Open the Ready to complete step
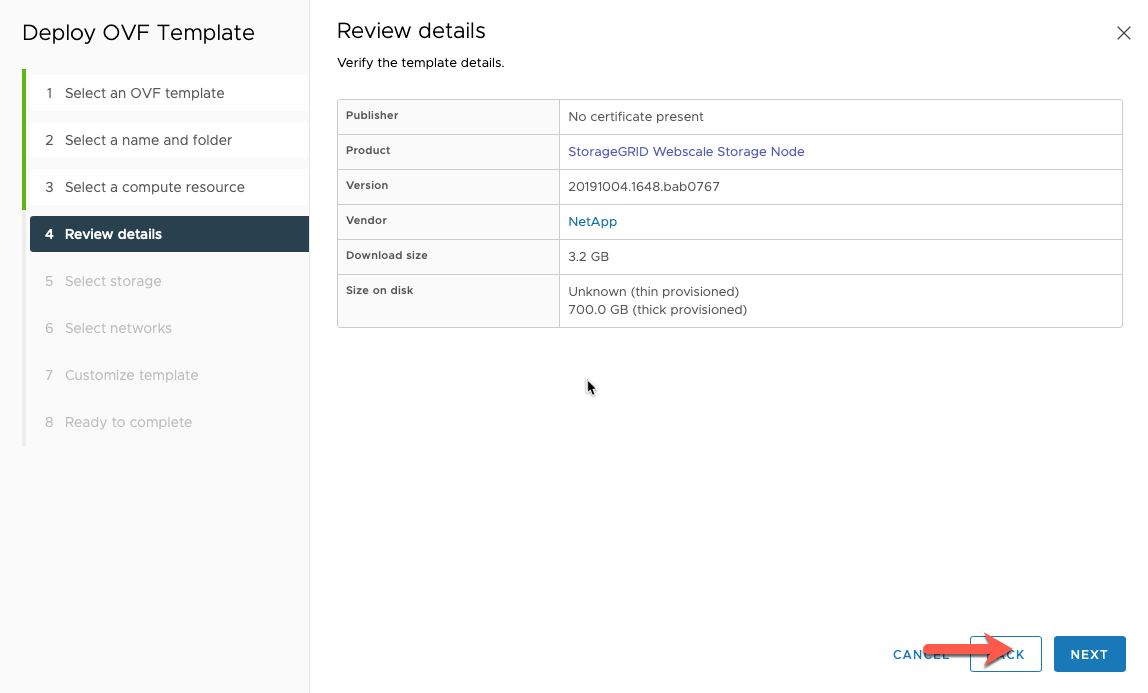 pos(128,422)
